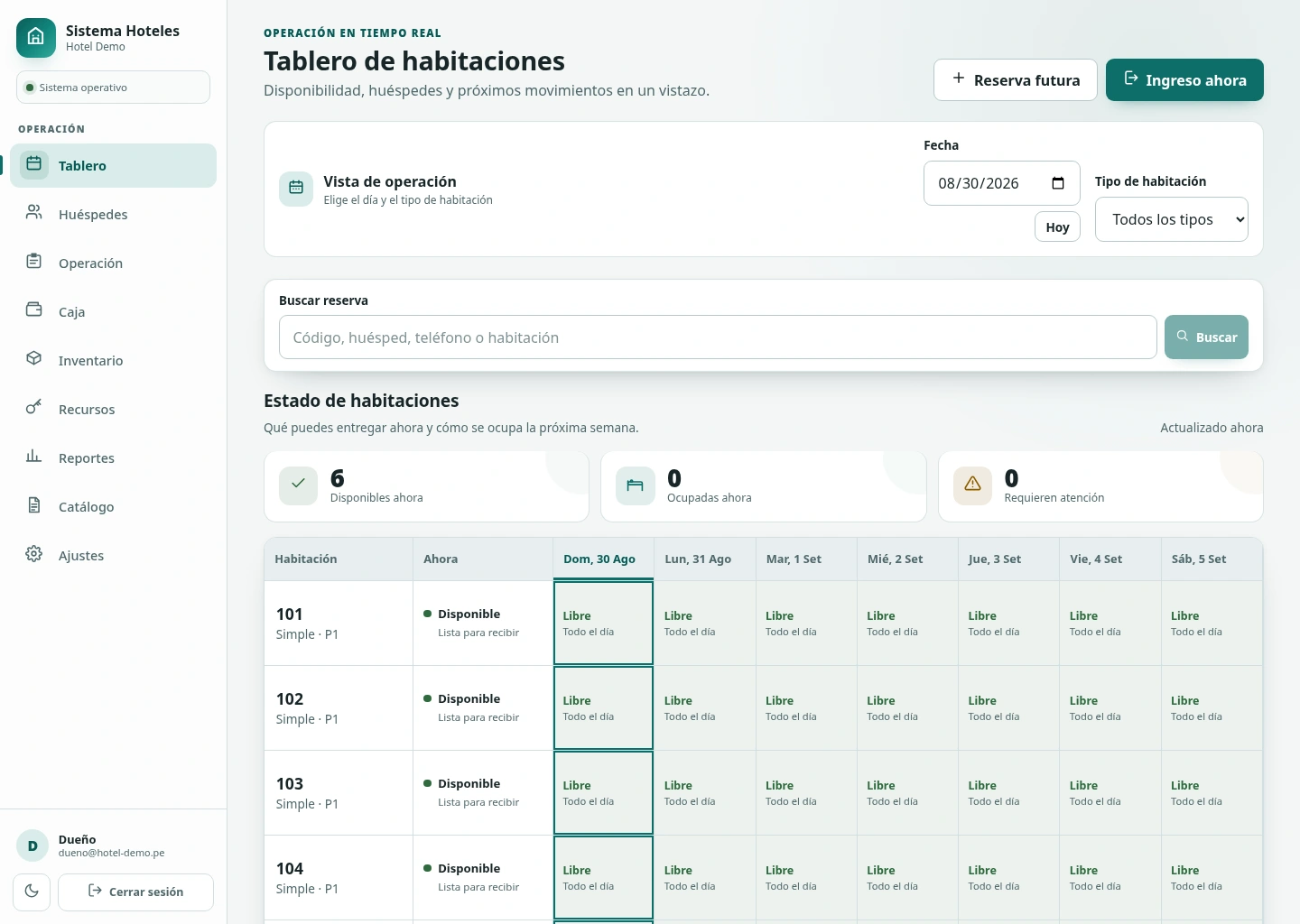
Task: Click the Ajustes gear icon
Action: 34,554
